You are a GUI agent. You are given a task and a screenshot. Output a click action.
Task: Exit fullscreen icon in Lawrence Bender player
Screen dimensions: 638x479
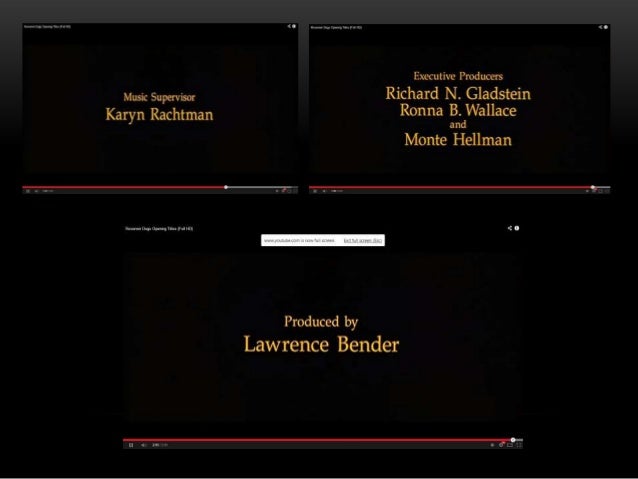click(519, 445)
